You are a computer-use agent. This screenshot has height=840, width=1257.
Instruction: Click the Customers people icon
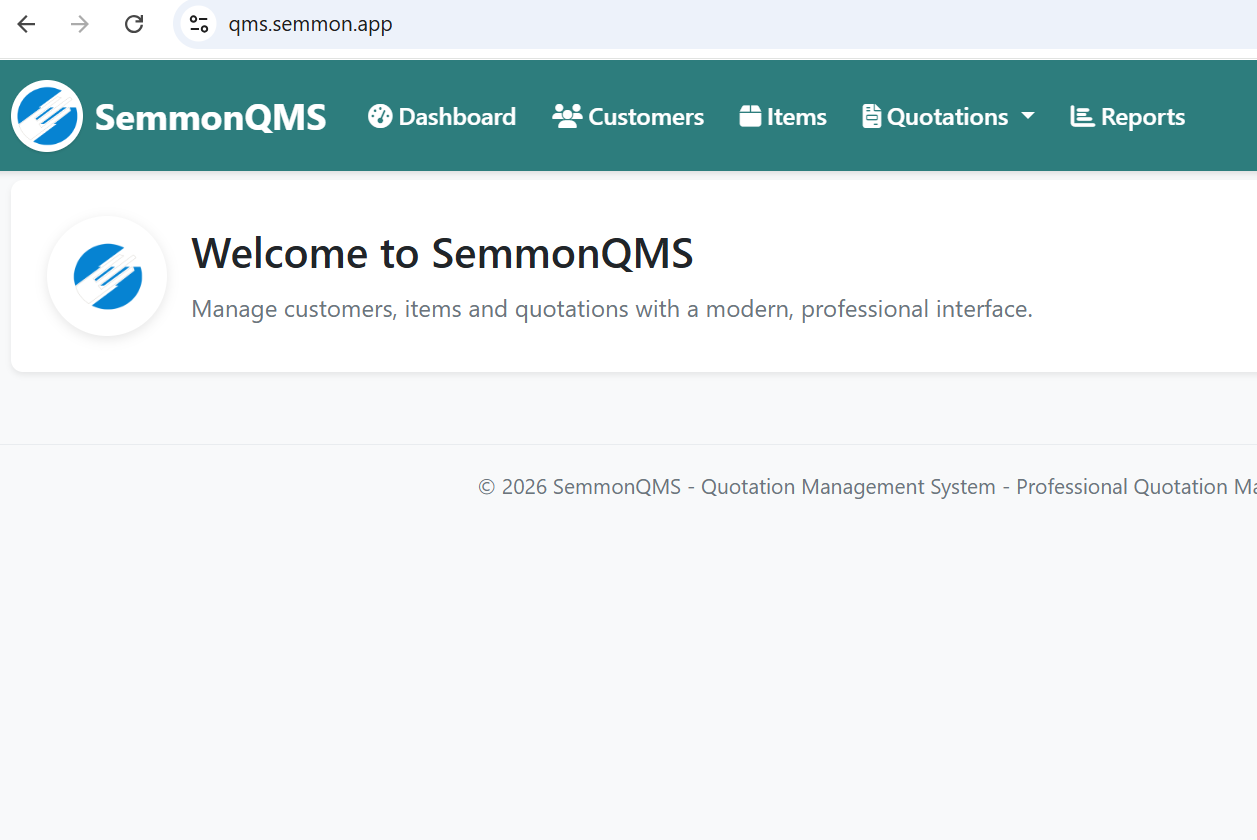click(x=567, y=116)
